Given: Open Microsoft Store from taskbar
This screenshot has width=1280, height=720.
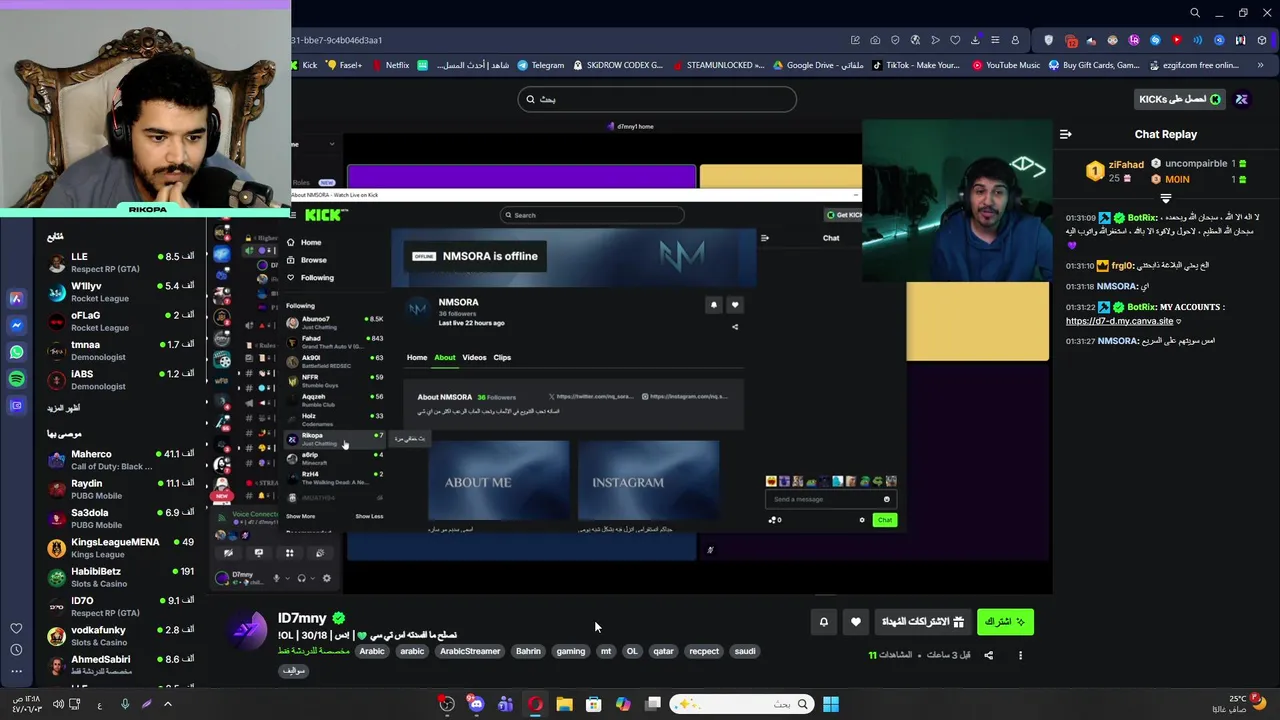Looking at the screenshot, I should [x=593, y=704].
